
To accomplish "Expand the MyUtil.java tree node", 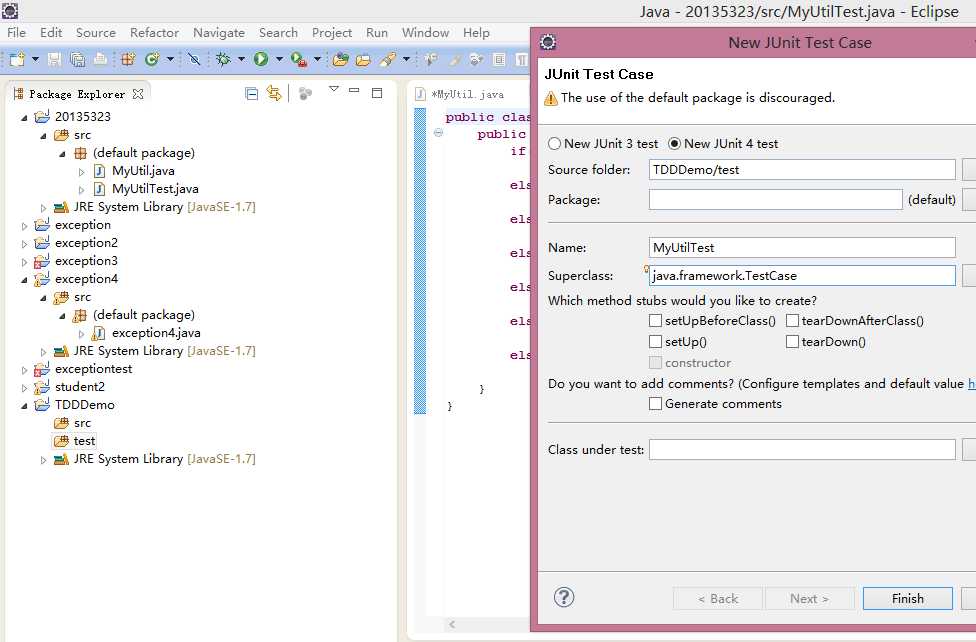I will 82,171.
